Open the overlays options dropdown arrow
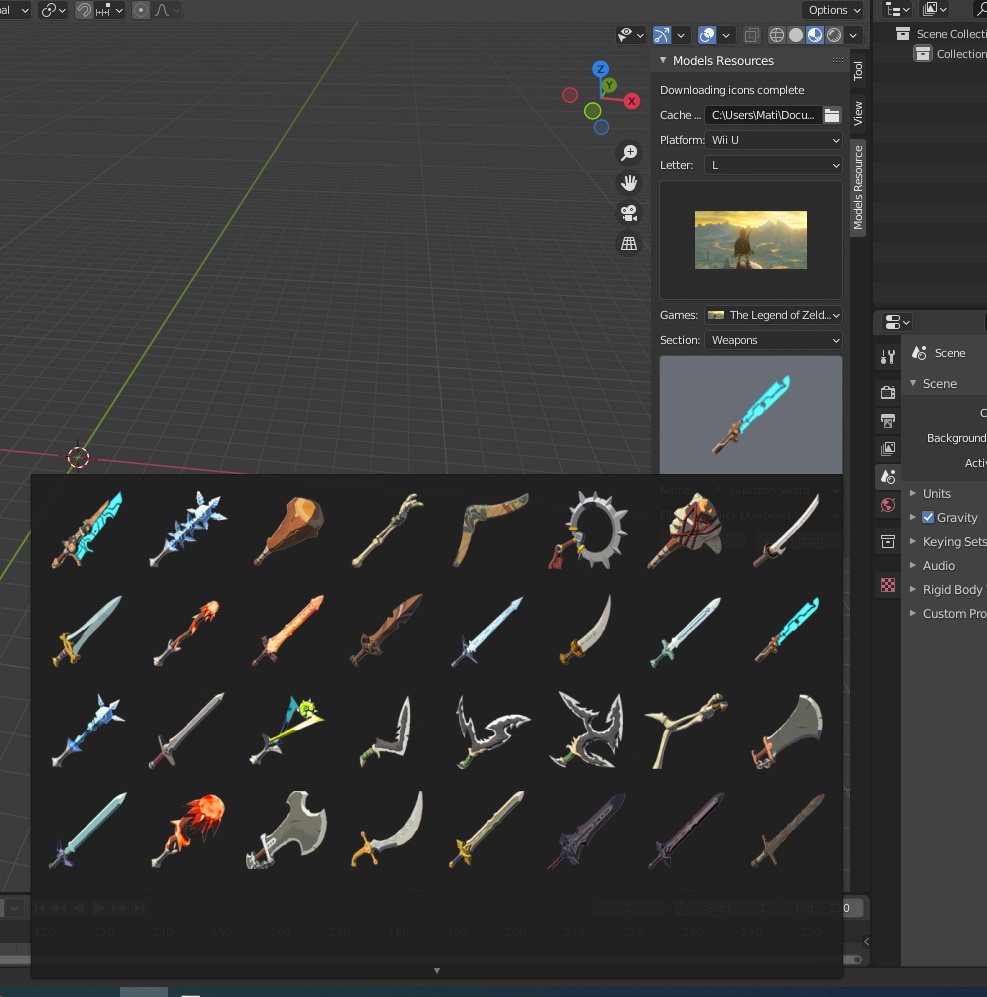Image resolution: width=987 pixels, height=997 pixels. click(x=726, y=35)
